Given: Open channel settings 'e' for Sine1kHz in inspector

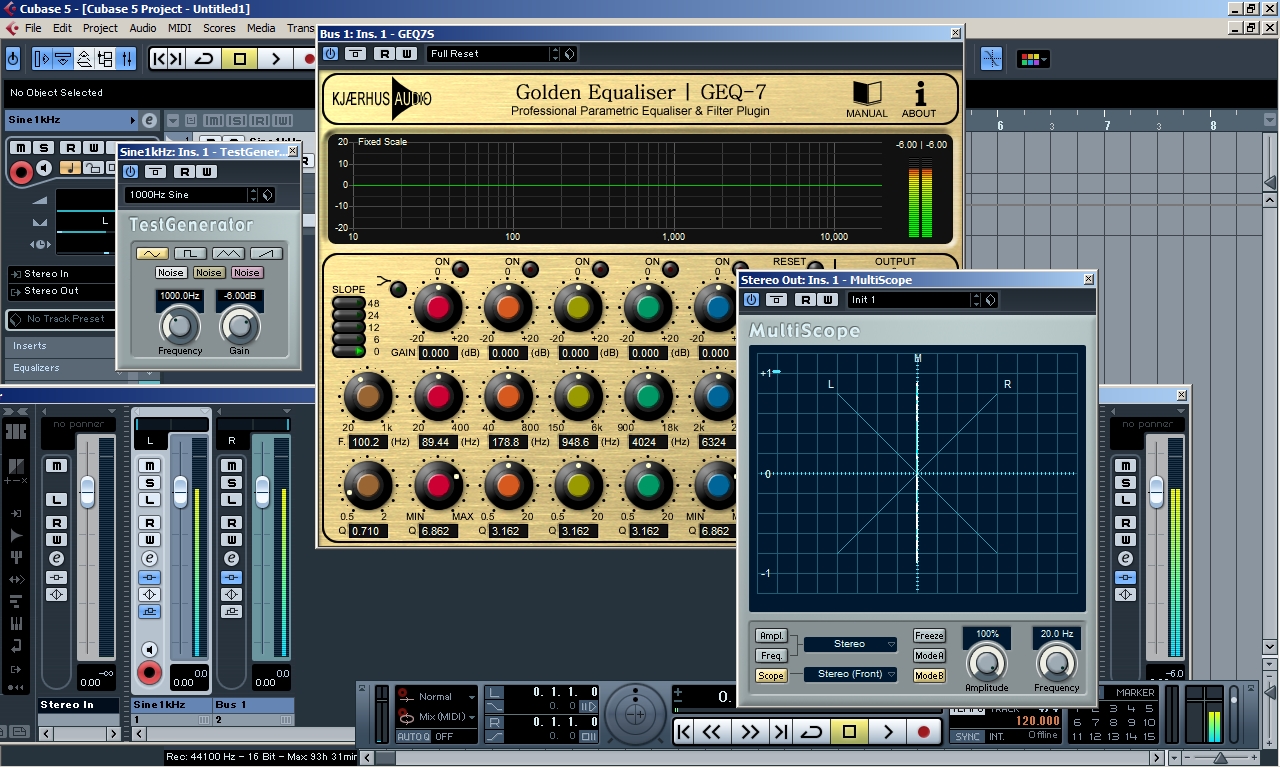Looking at the screenshot, I should coord(149,121).
